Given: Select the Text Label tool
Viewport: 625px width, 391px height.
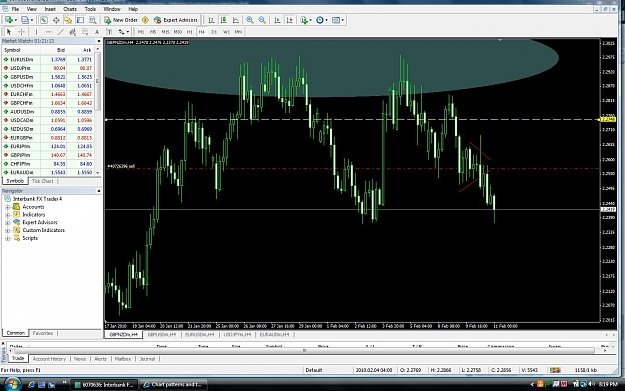Looking at the screenshot, I should tap(109, 31).
